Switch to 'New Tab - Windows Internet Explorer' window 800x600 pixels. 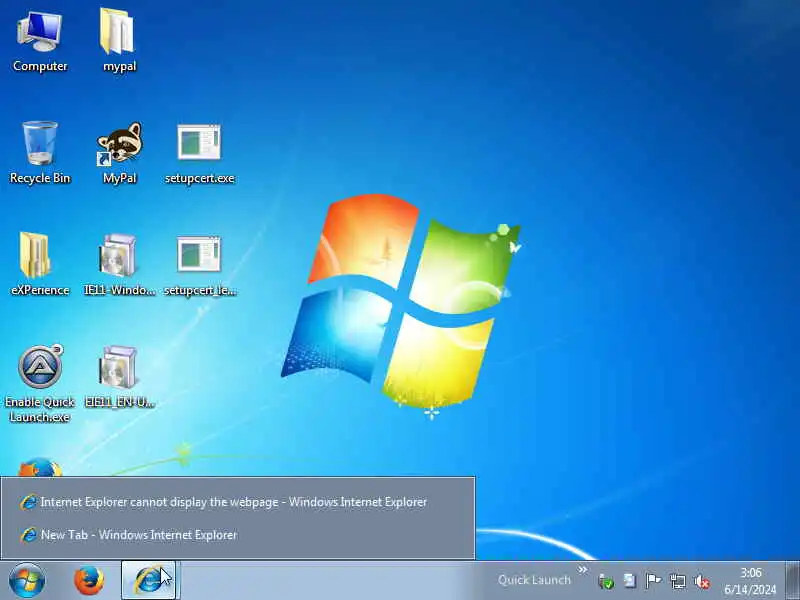237,535
